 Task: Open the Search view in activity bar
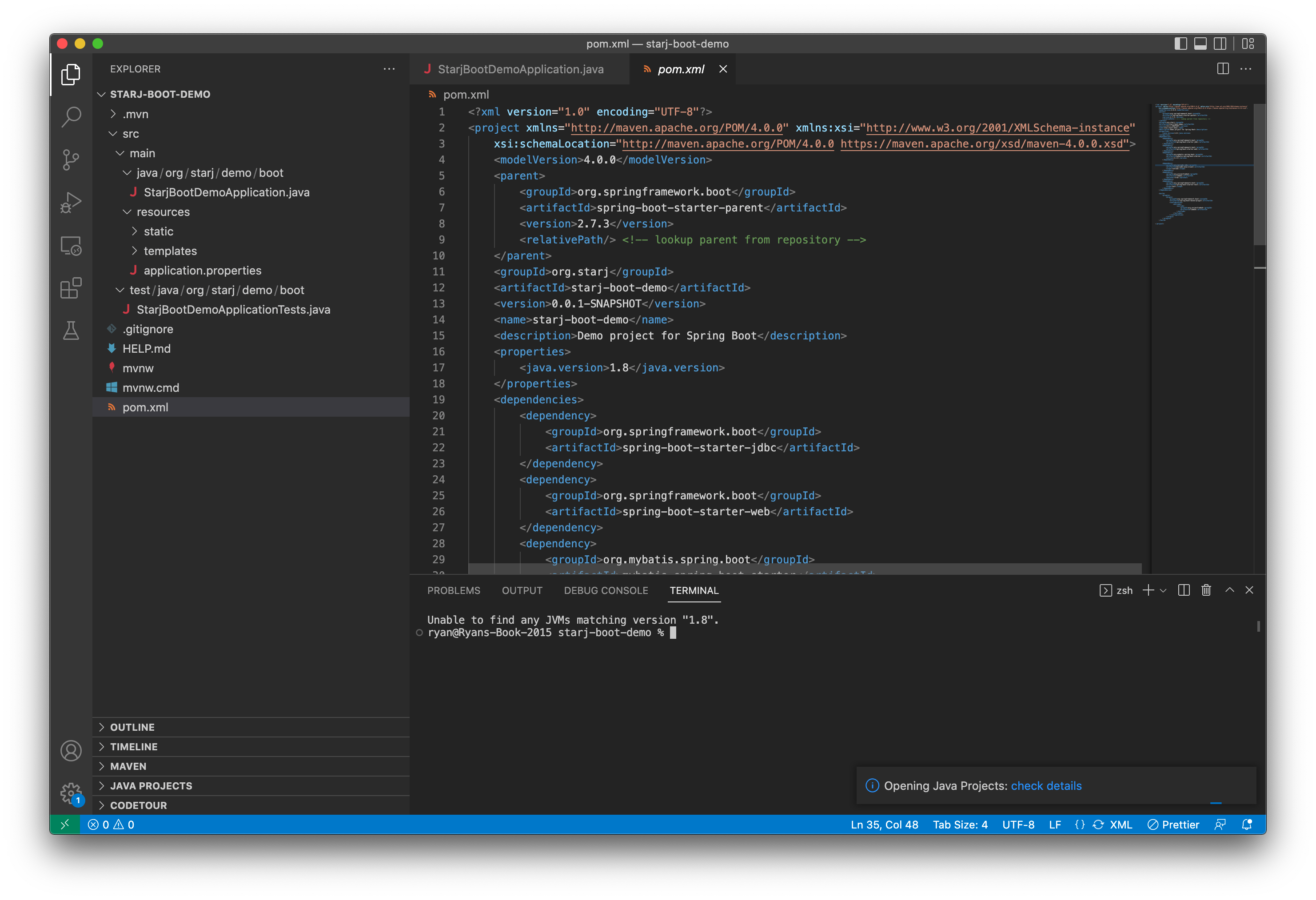tap(71, 116)
